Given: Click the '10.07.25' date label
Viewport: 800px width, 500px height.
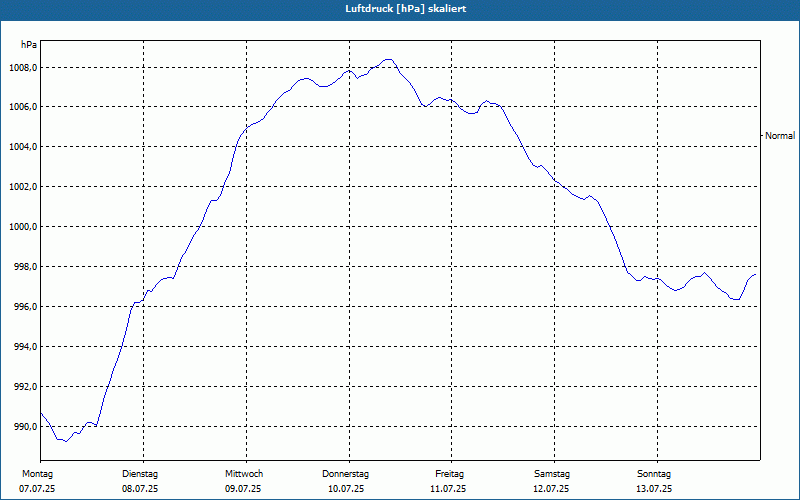Looking at the screenshot, I should (x=346, y=489).
